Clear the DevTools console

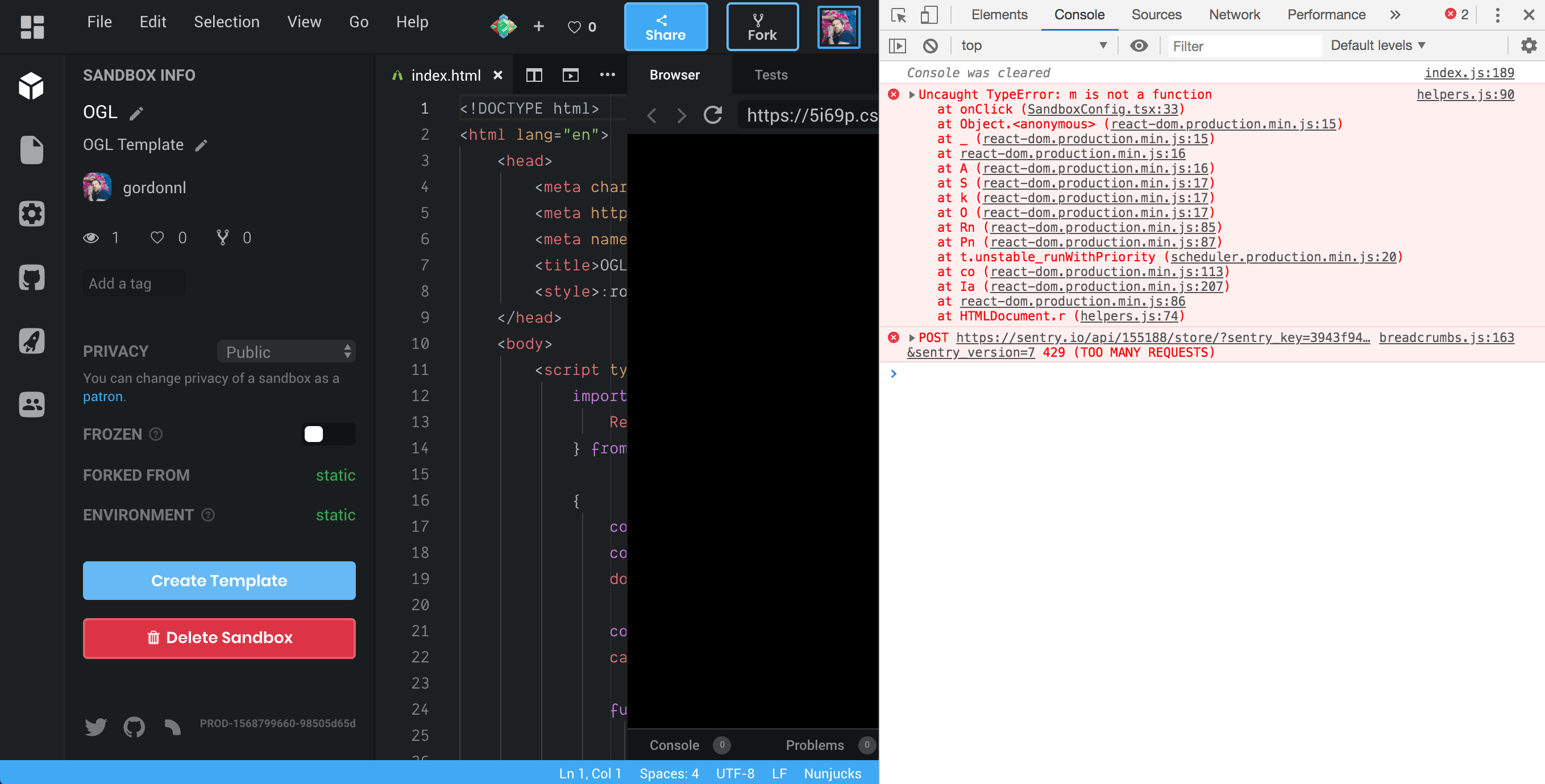coord(930,45)
